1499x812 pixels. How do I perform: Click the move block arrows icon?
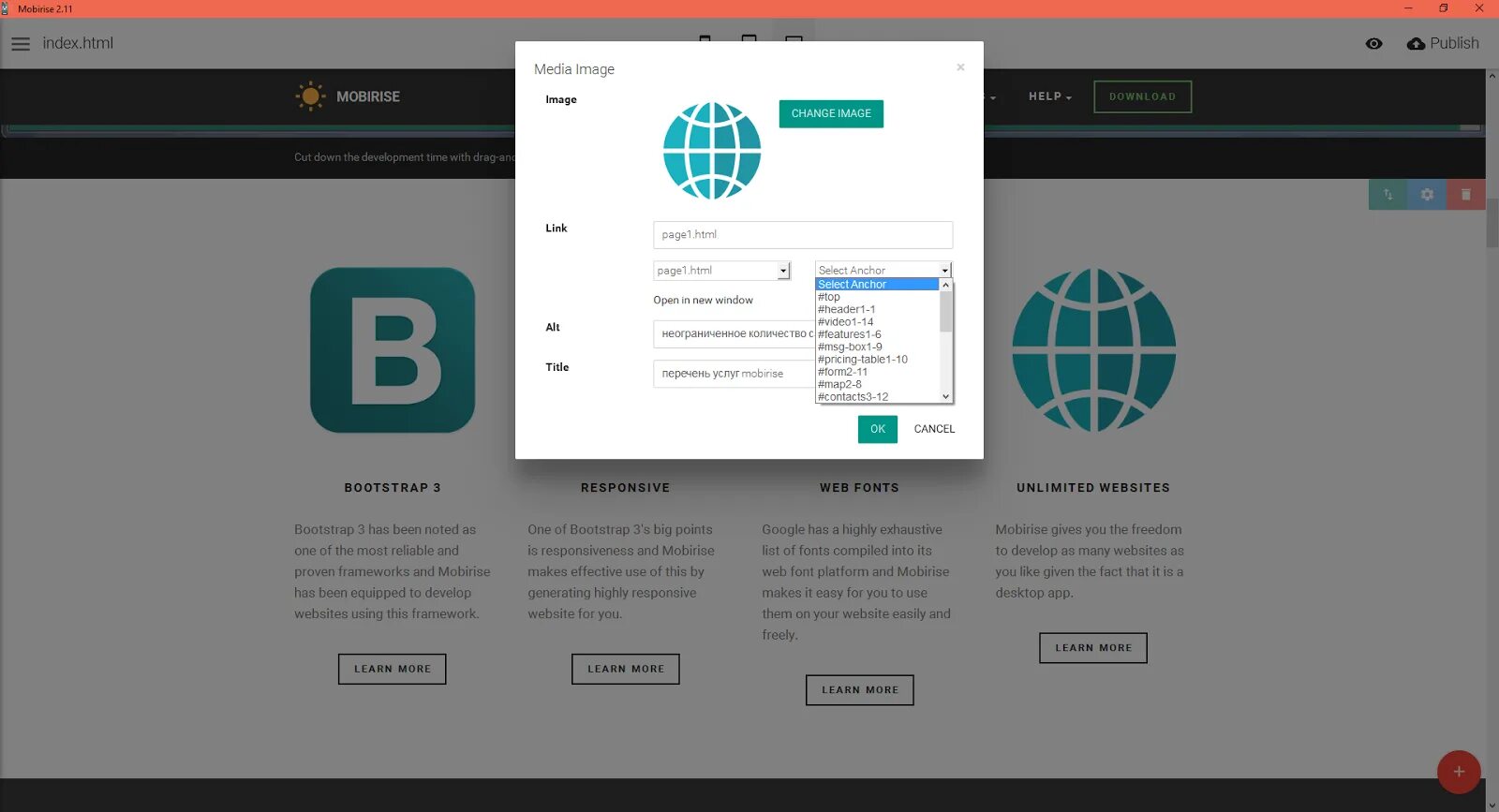(x=1388, y=195)
